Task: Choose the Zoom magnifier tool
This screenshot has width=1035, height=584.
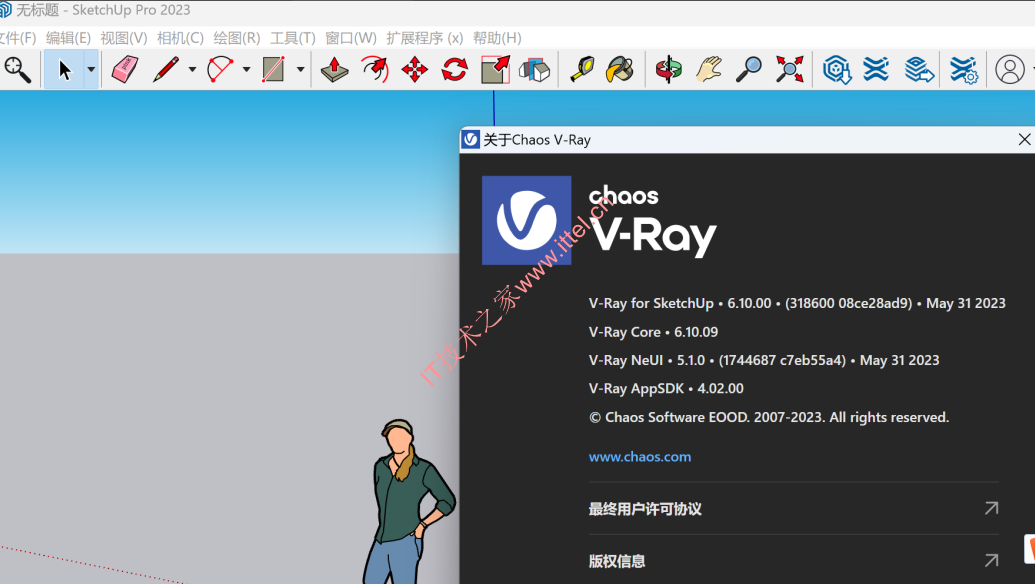Action: click(x=749, y=69)
